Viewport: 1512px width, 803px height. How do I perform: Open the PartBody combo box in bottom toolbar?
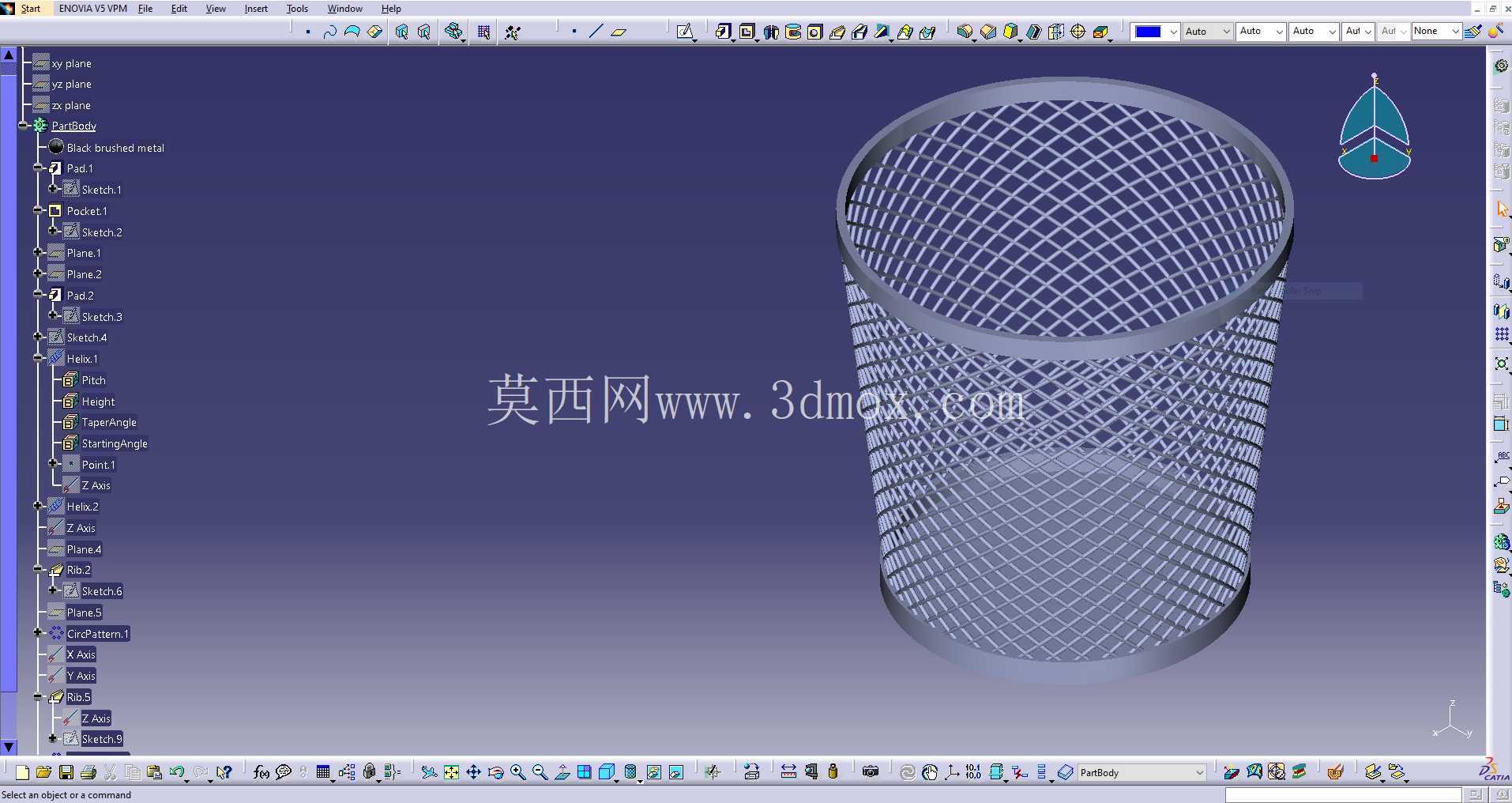1142,772
